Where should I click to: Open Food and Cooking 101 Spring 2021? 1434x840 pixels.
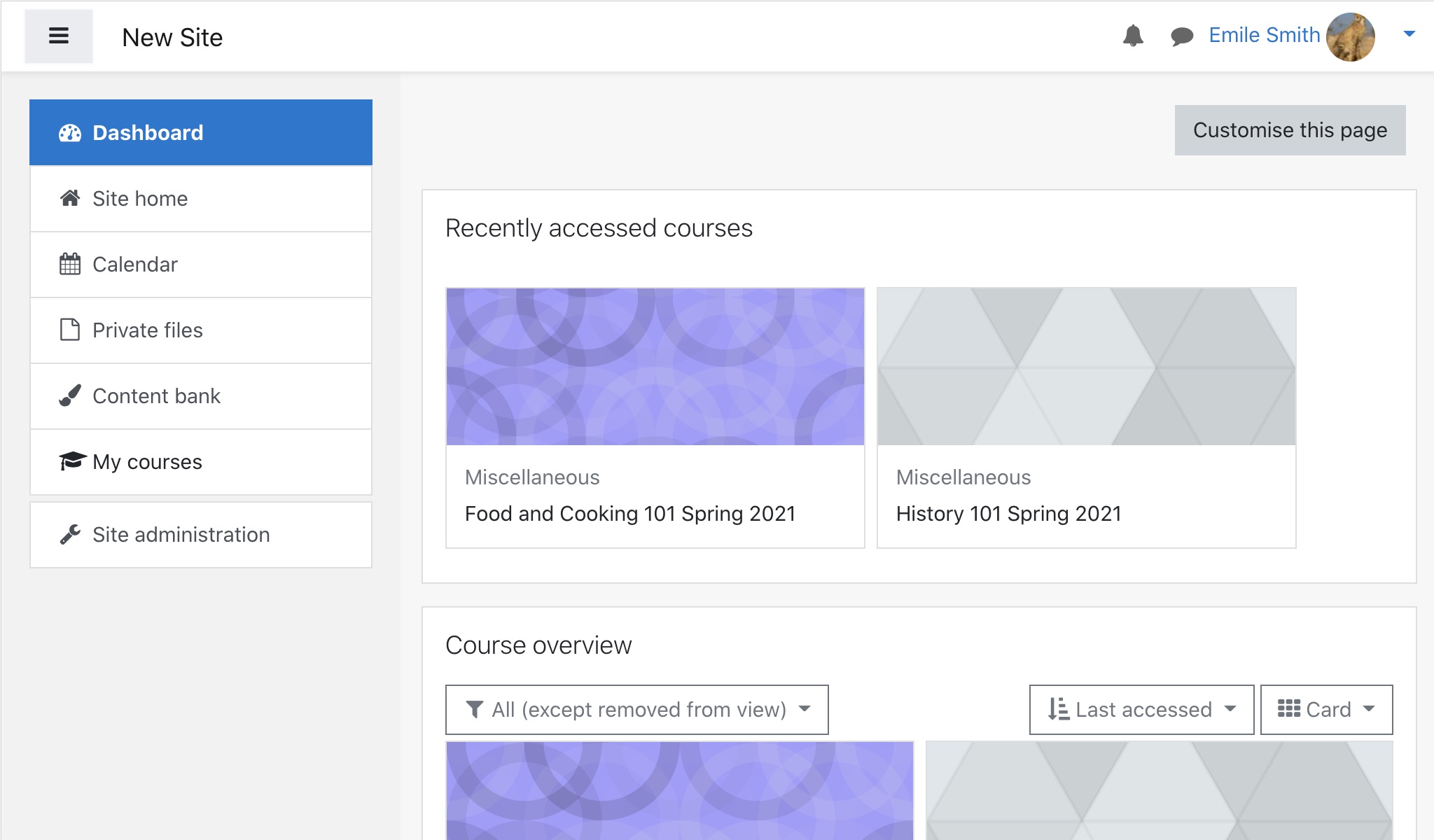point(629,514)
